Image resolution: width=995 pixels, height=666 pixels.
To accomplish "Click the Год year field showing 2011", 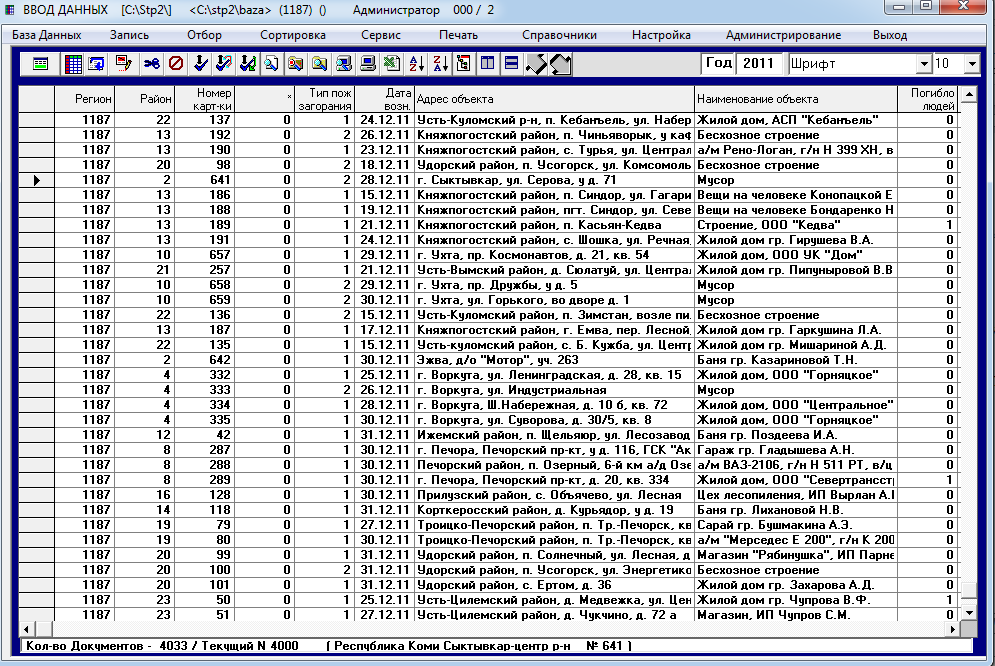I will coord(758,63).
